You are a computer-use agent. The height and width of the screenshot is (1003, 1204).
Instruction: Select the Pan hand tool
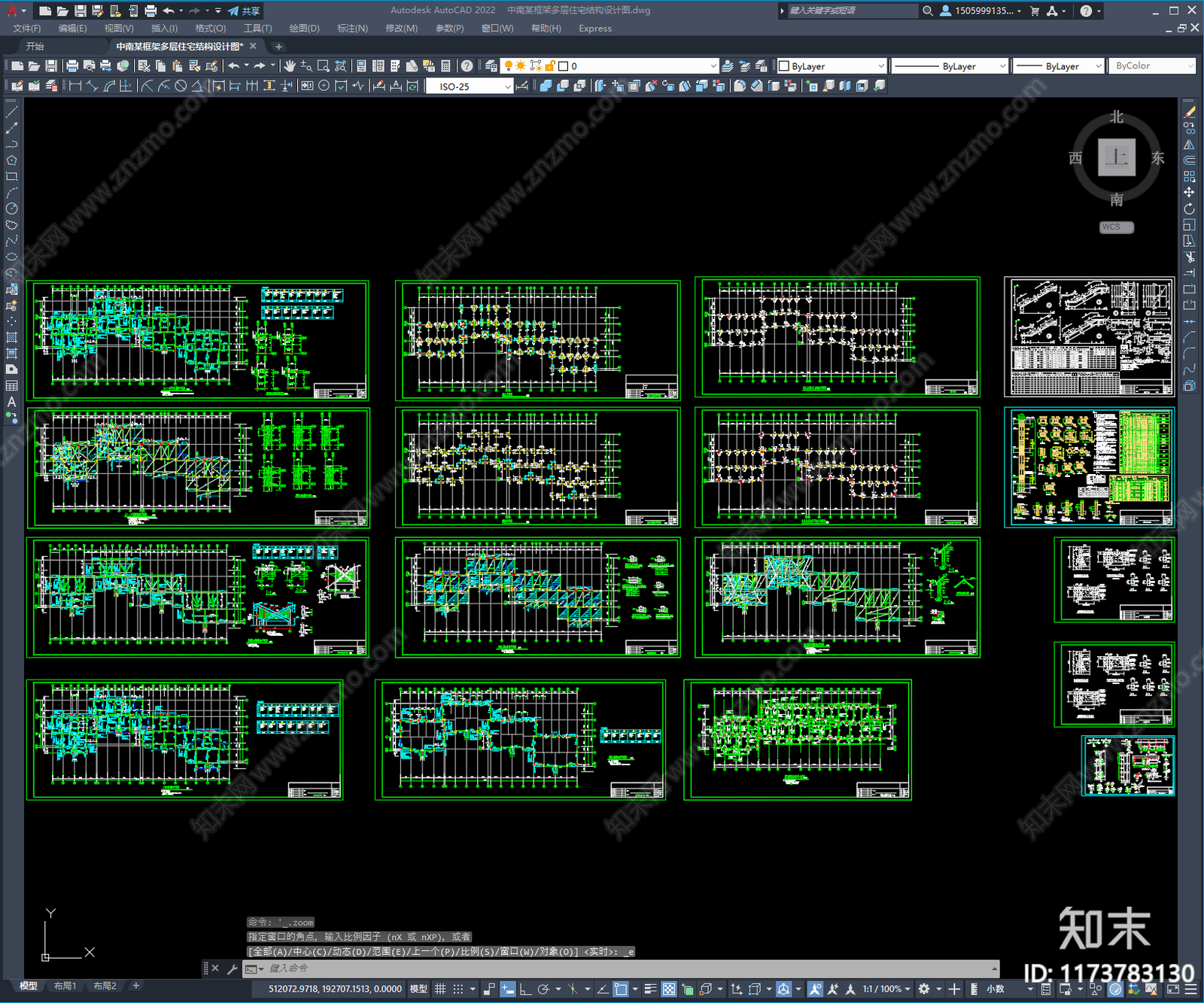(x=290, y=66)
